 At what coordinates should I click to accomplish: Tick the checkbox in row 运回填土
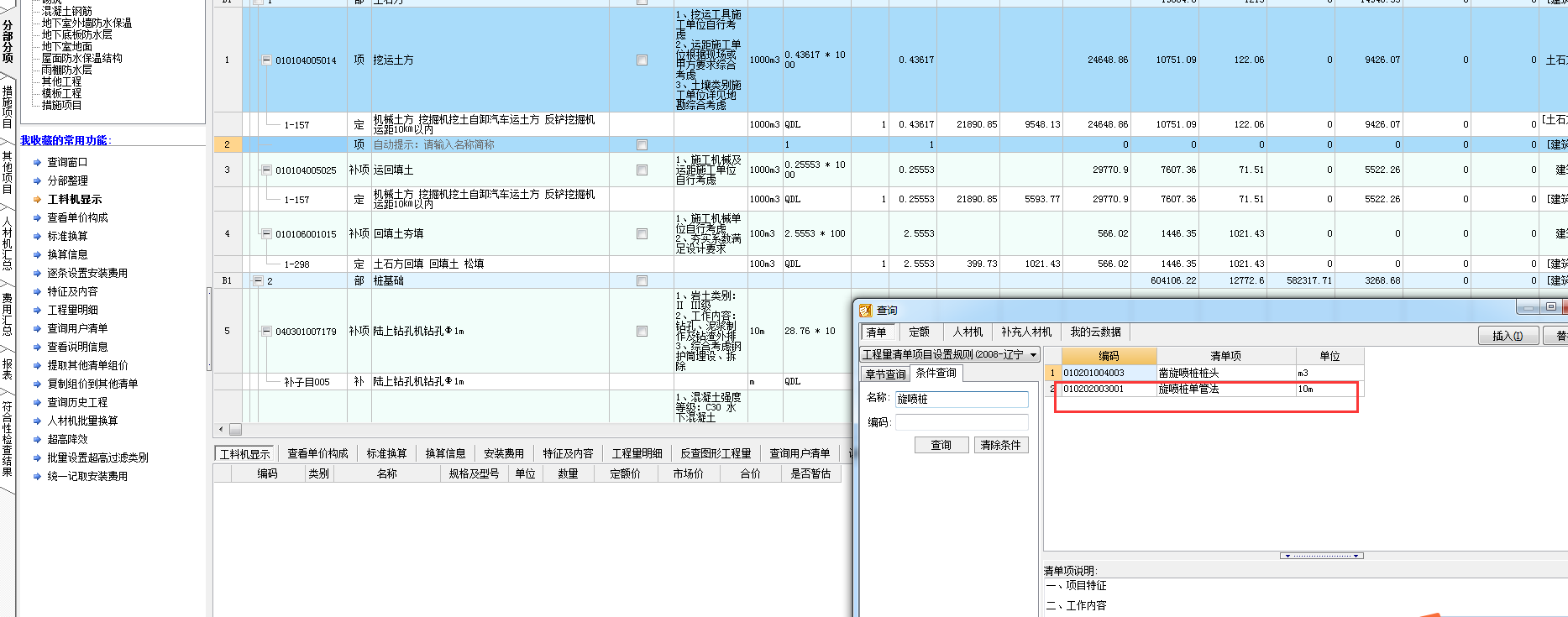pos(642,170)
